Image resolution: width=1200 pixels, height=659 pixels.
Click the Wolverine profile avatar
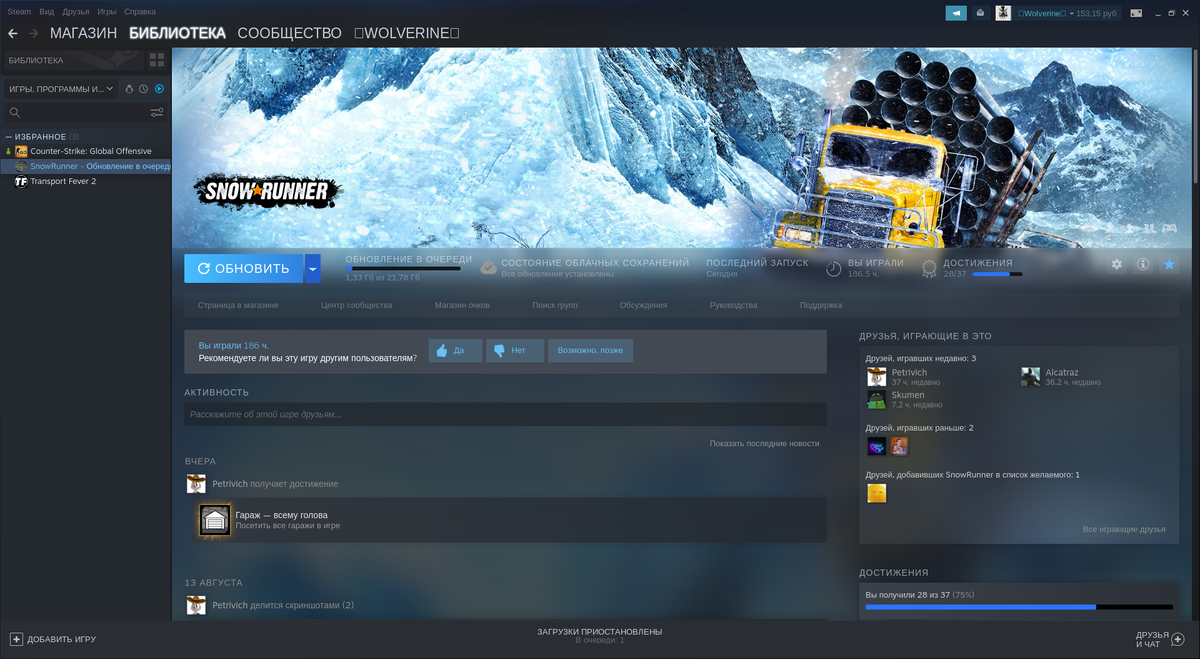click(x=1003, y=13)
